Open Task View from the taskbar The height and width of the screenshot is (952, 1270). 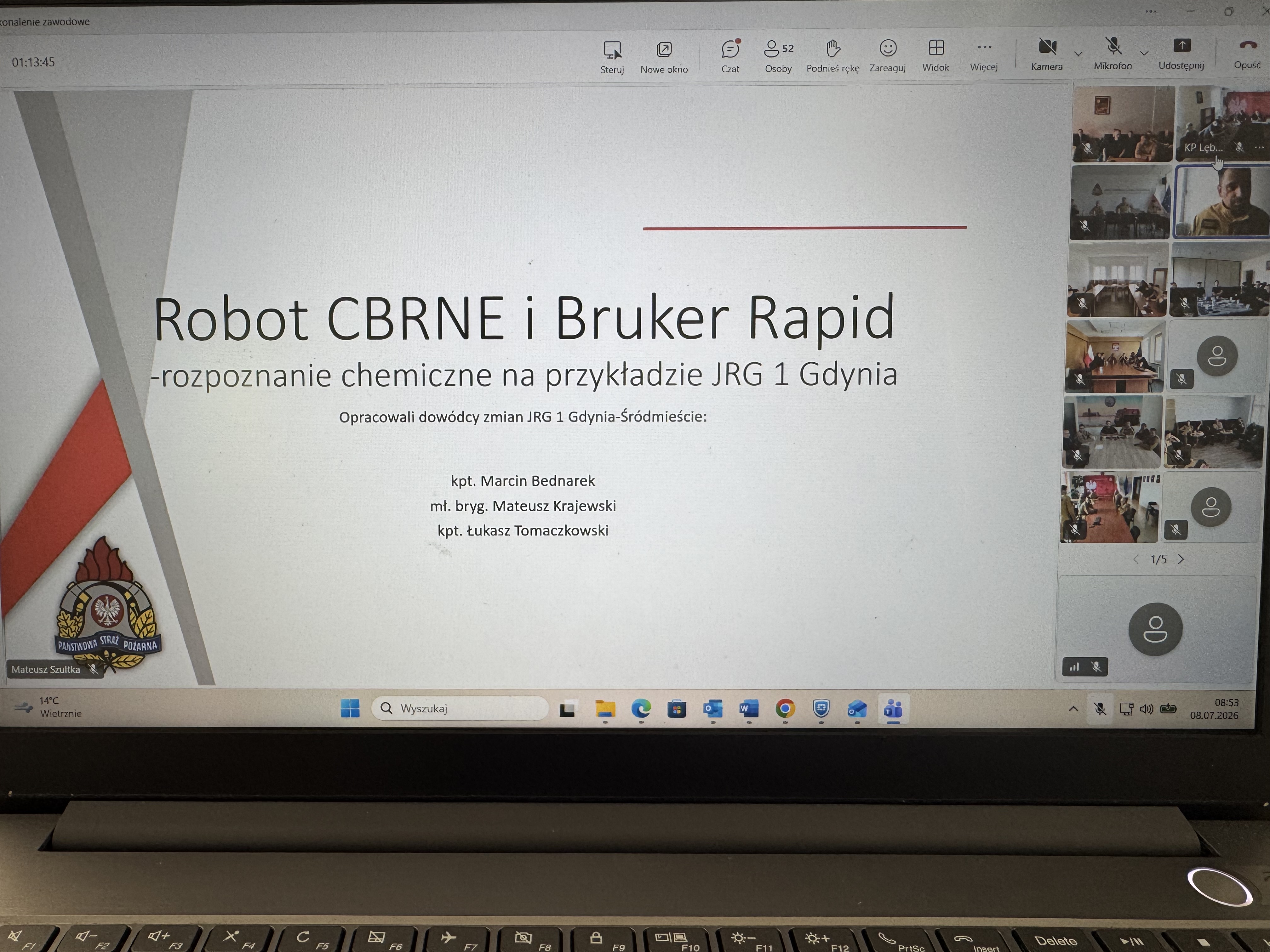[x=568, y=709]
